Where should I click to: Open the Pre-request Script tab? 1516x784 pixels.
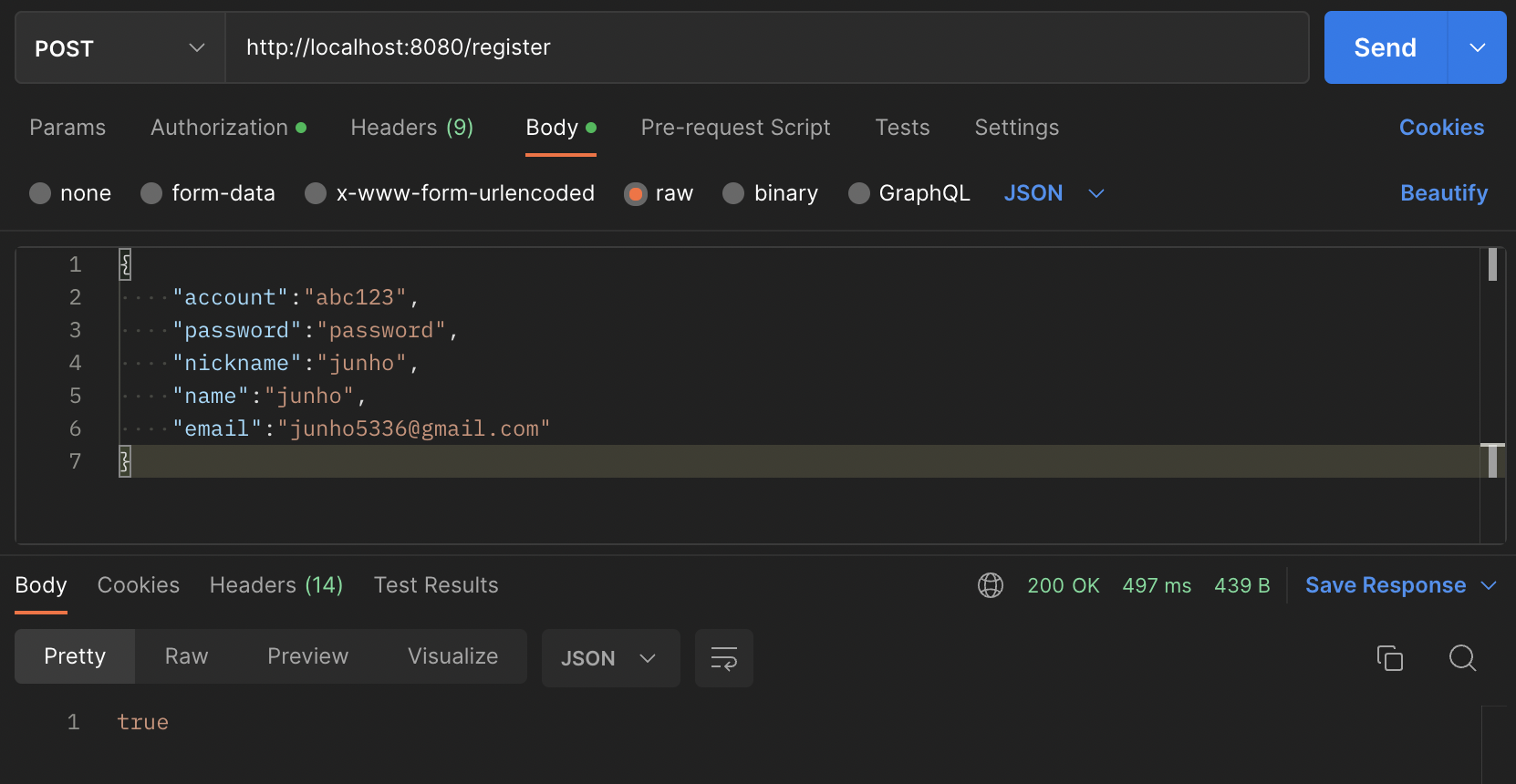735,128
